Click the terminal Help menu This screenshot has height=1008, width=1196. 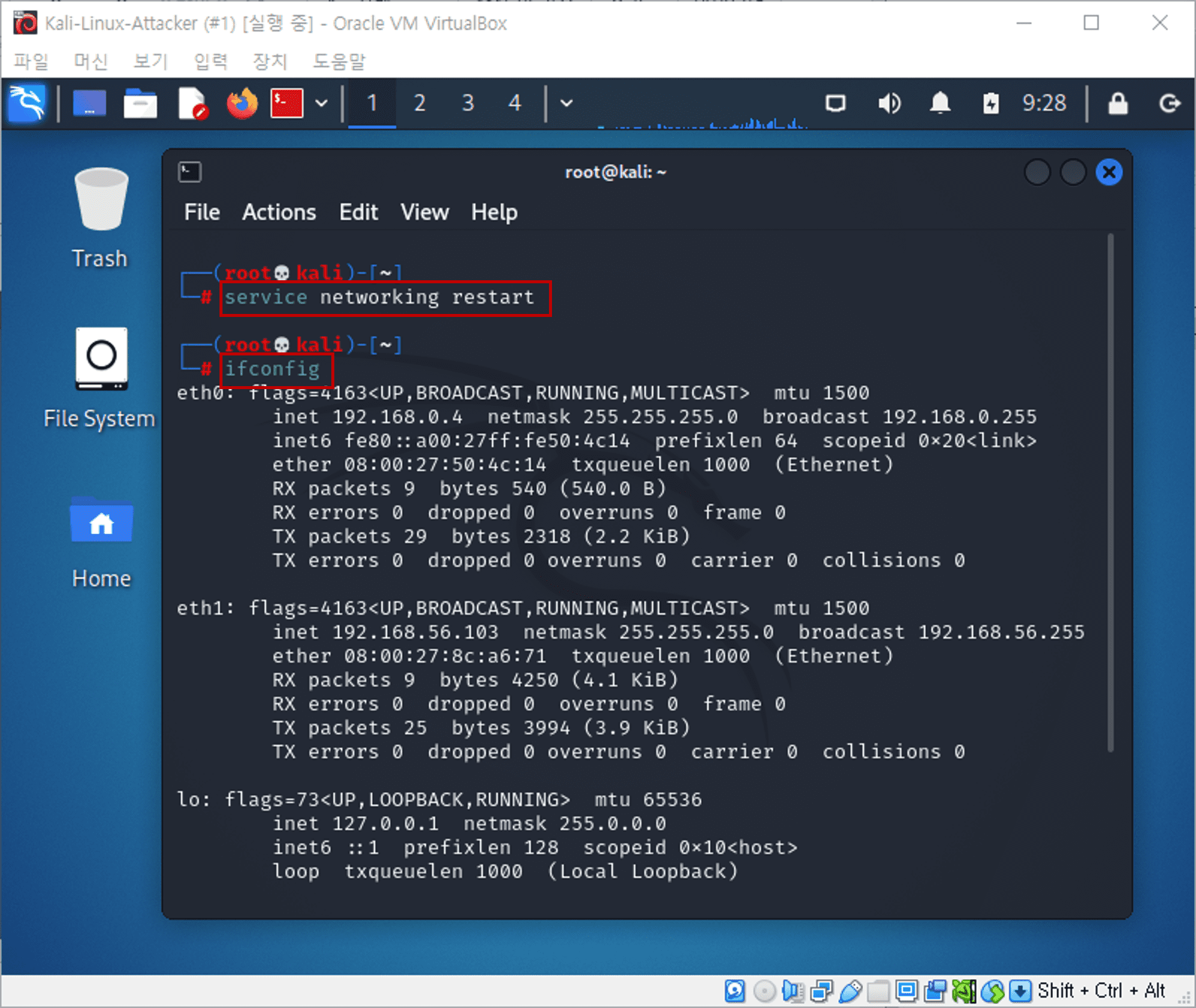pyautogui.click(x=494, y=212)
